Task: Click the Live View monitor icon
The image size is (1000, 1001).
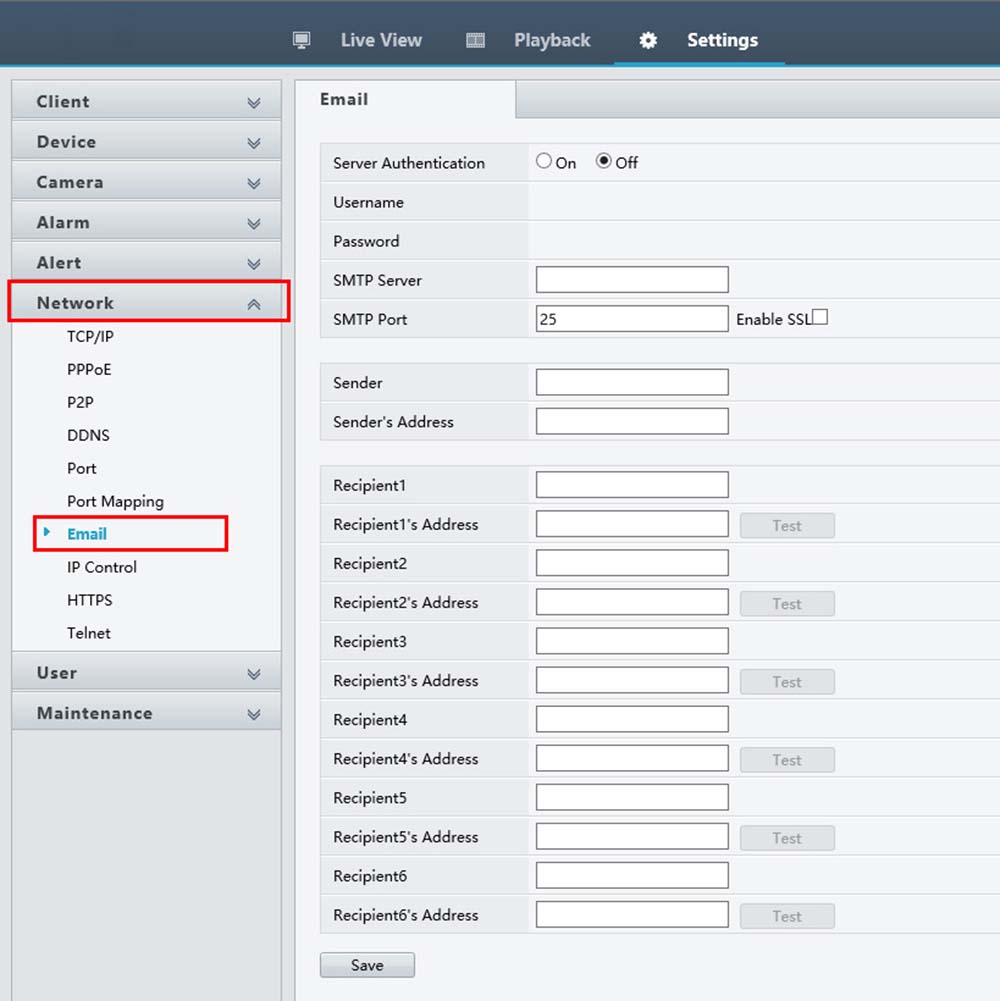Action: click(x=301, y=40)
